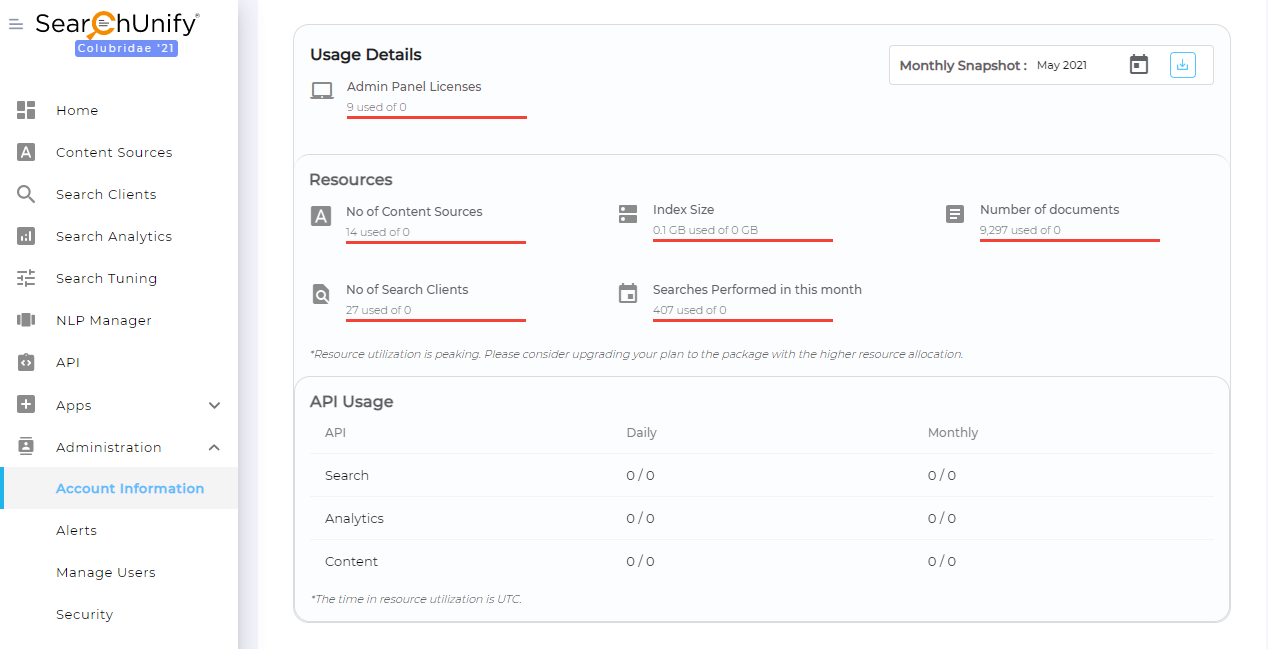
Task: Collapse the Administration menu chevron
Action: (x=214, y=447)
